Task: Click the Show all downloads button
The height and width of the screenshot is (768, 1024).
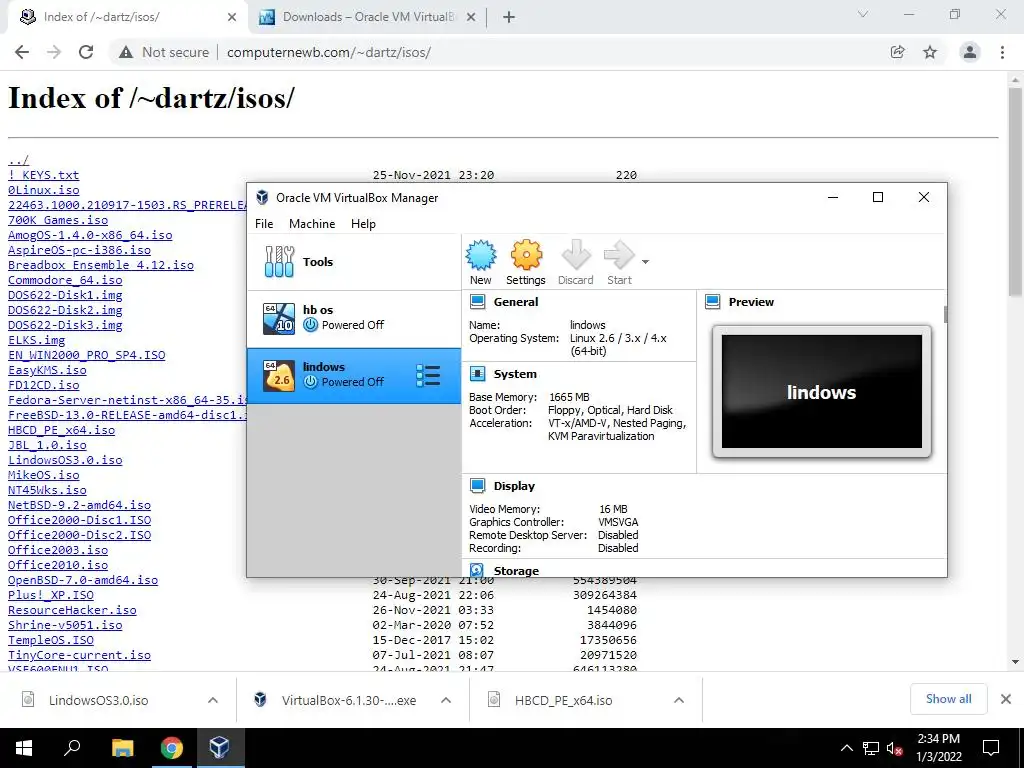Action: [x=948, y=699]
